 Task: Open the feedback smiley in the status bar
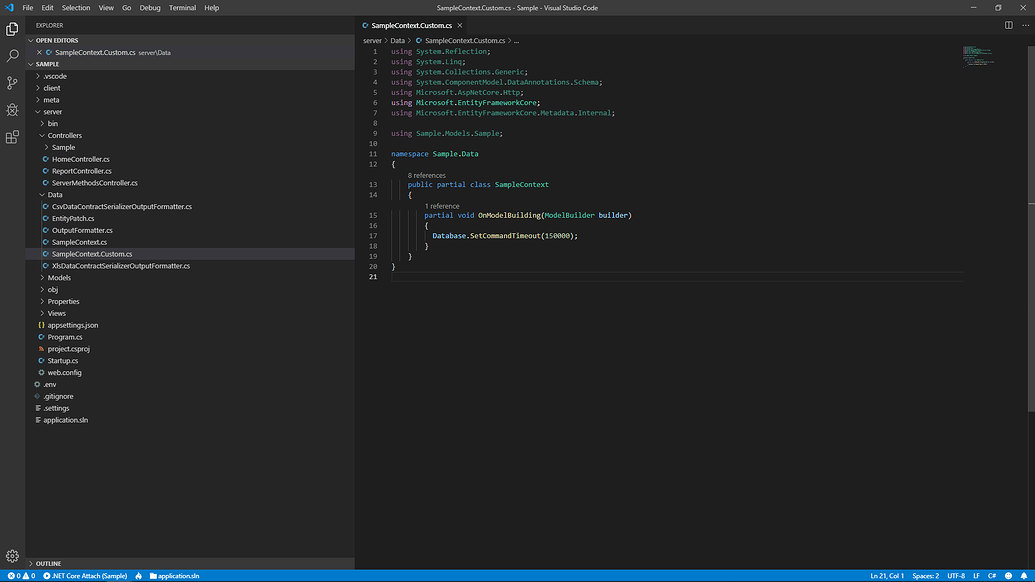pos(1010,575)
